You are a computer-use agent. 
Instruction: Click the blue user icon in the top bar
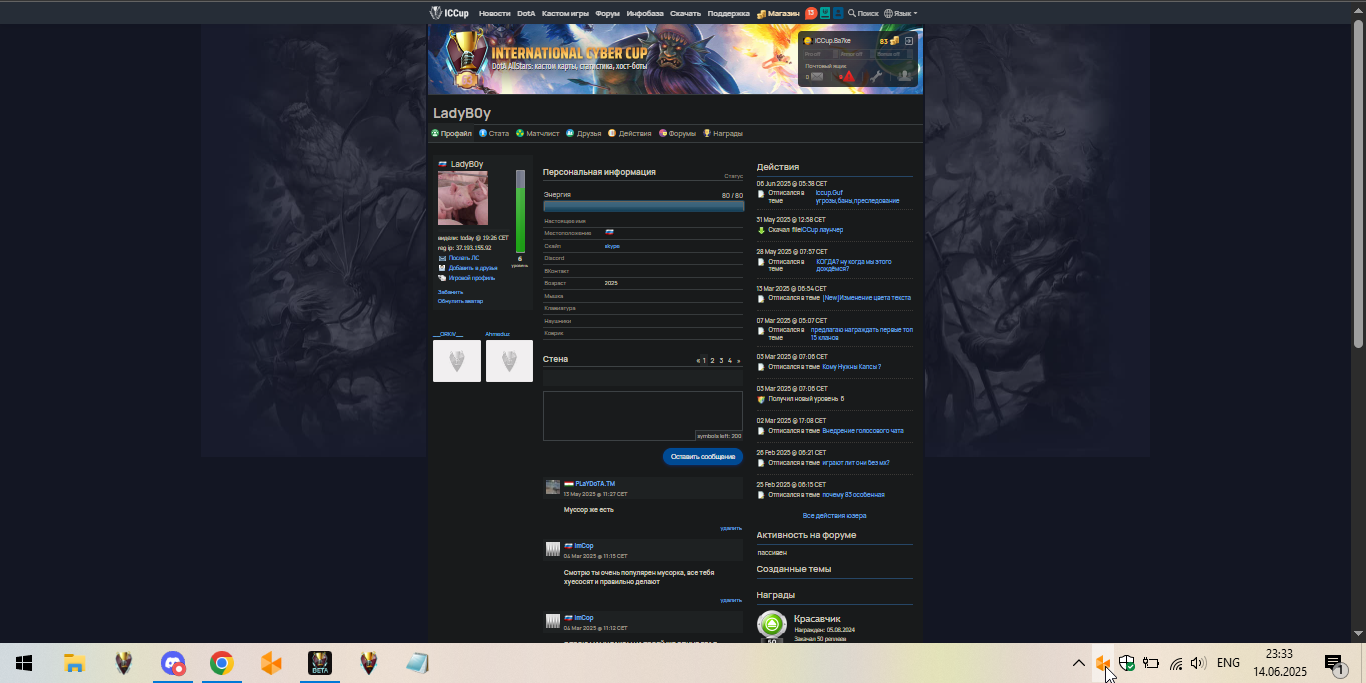[838, 13]
